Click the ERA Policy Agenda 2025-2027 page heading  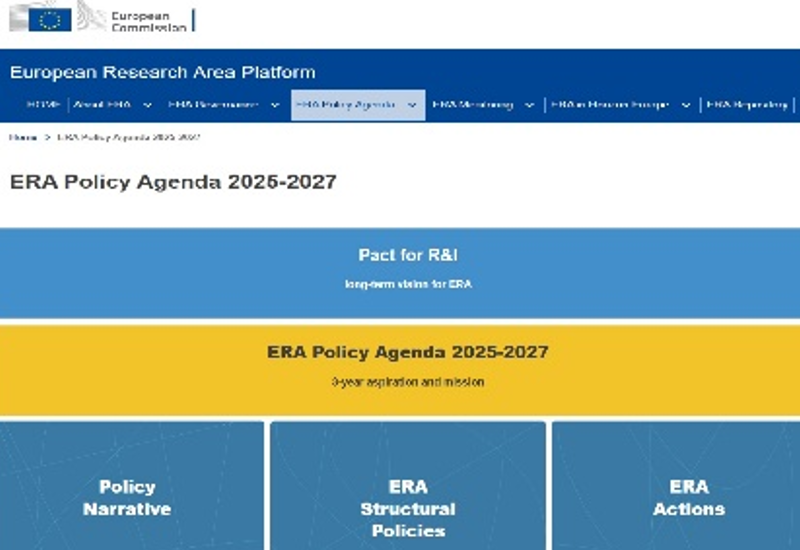173,182
